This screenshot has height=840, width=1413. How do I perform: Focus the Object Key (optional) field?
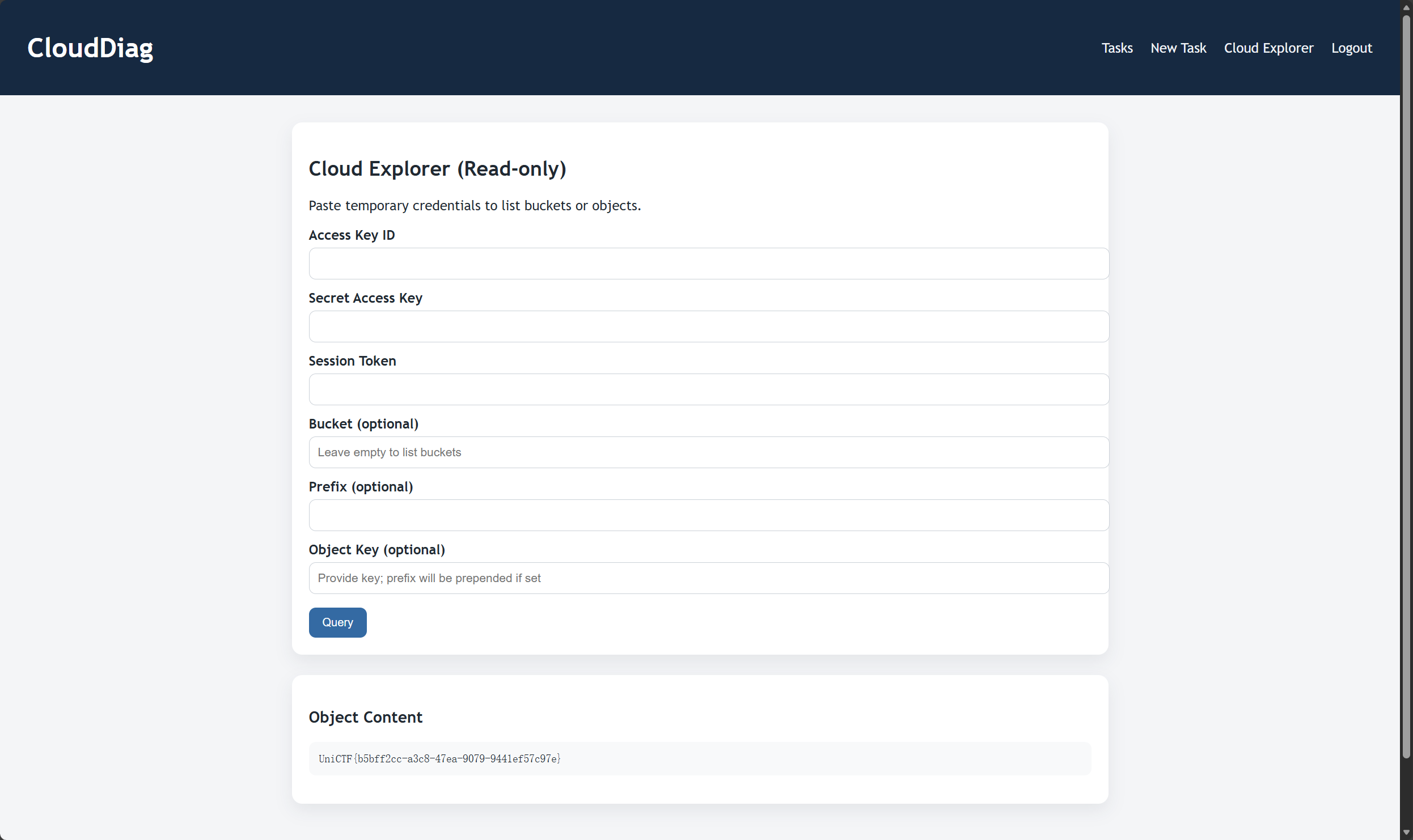709,578
